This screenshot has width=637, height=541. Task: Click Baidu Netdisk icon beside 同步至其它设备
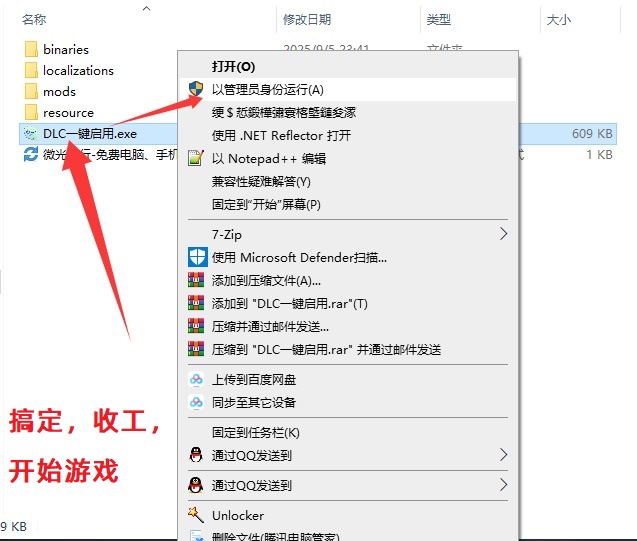(196, 402)
